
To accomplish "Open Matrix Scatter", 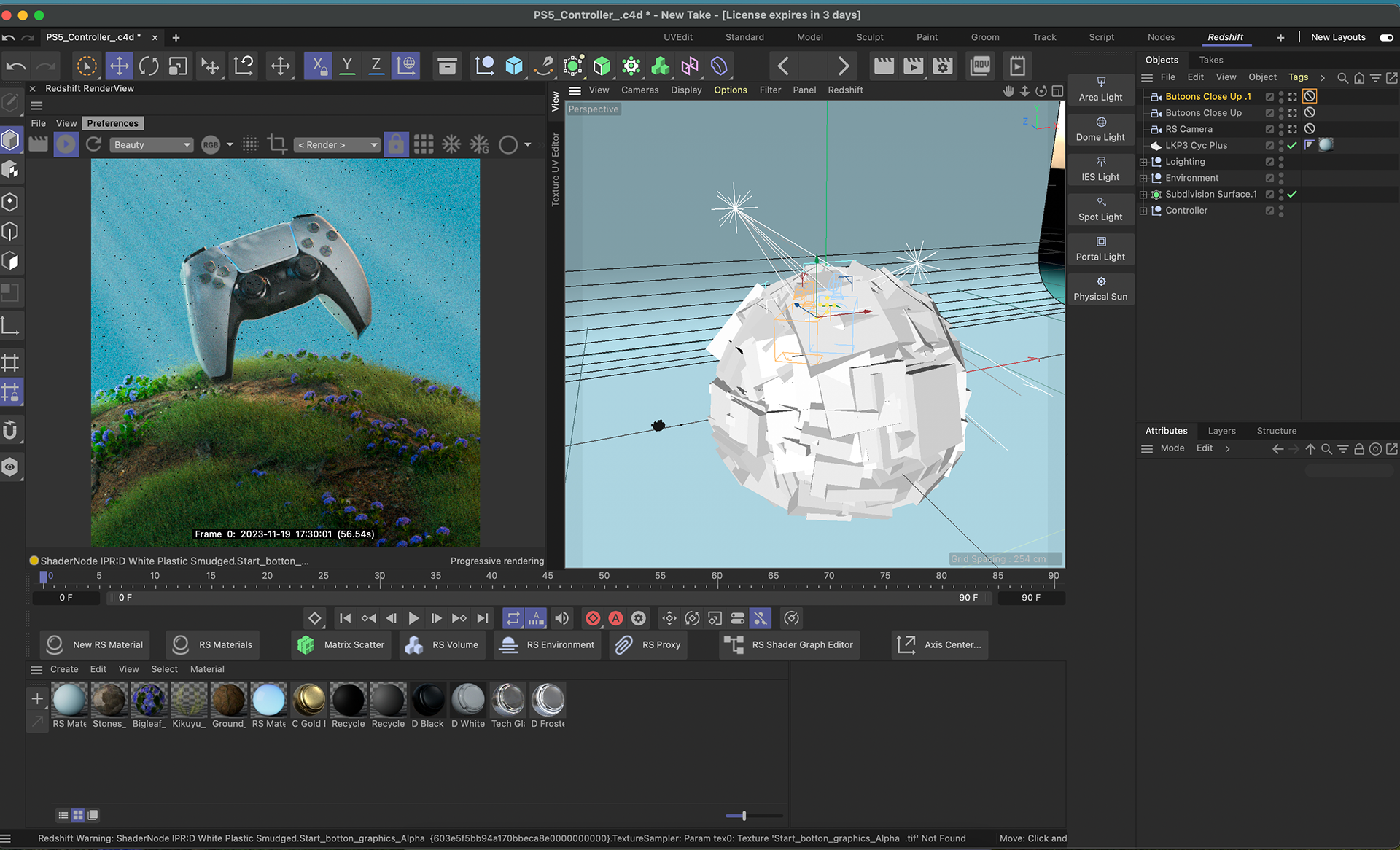I will click(341, 644).
